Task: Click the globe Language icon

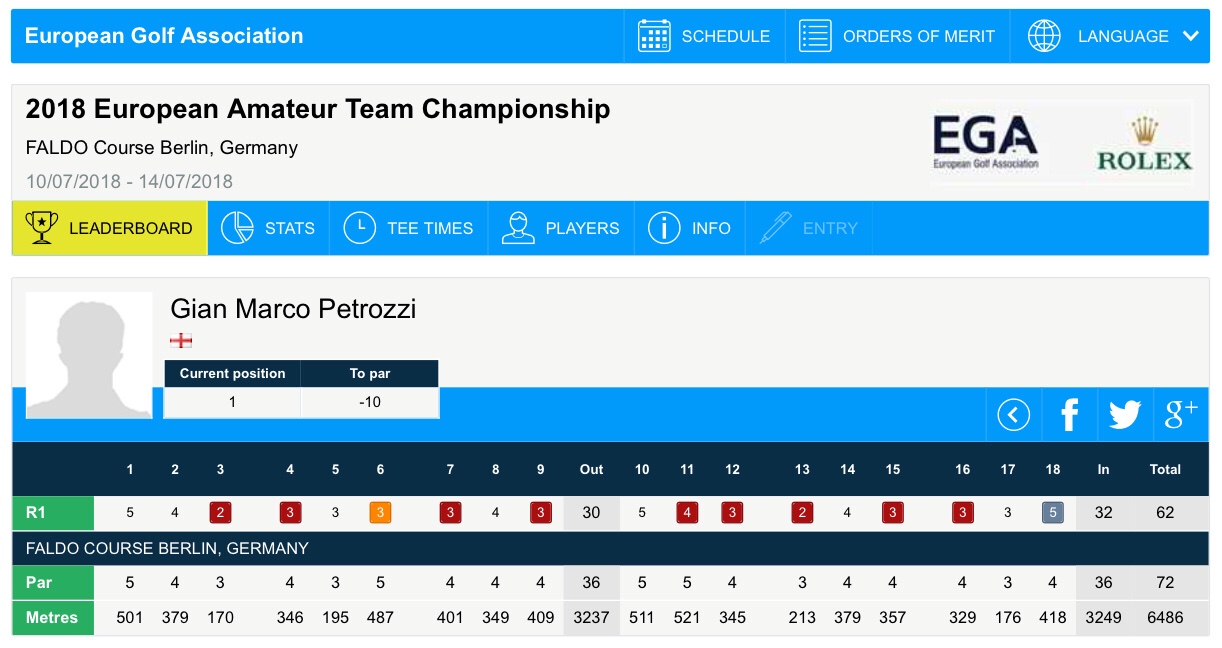Action: tap(1044, 36)
